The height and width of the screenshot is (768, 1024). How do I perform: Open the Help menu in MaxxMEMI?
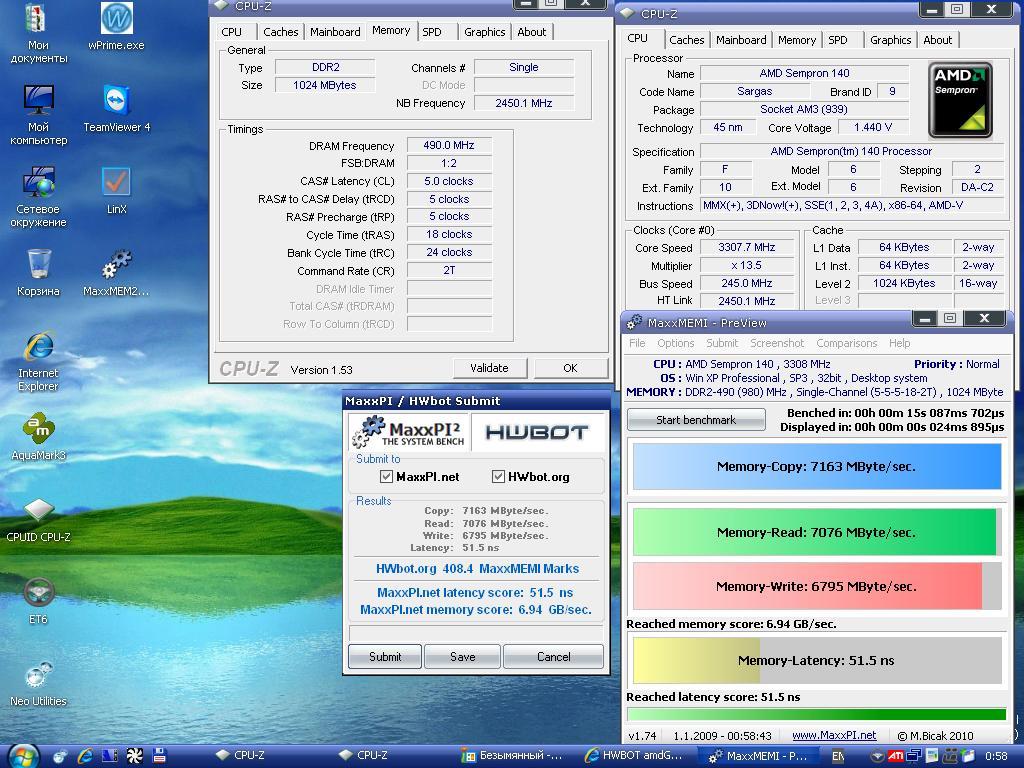click(x=899, y=343)
